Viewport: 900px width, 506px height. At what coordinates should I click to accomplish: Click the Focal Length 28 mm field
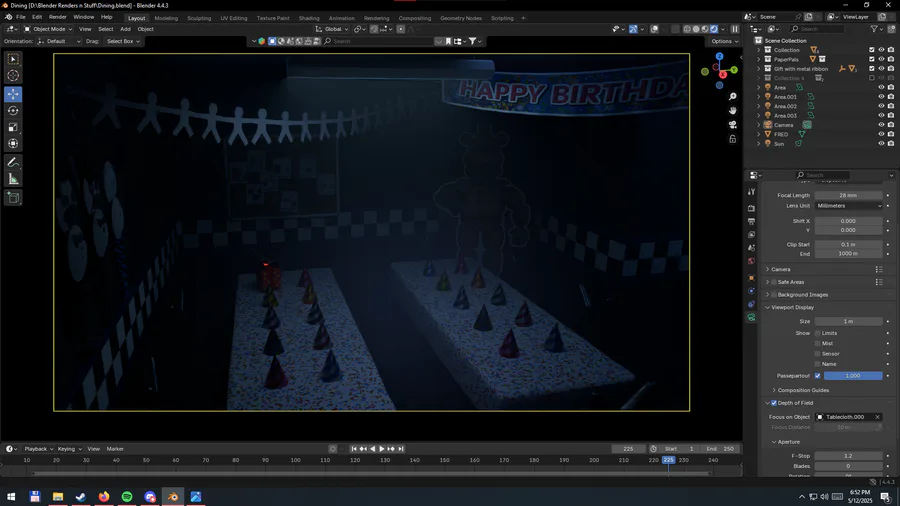pyautogui.click(x=848, y=195)
